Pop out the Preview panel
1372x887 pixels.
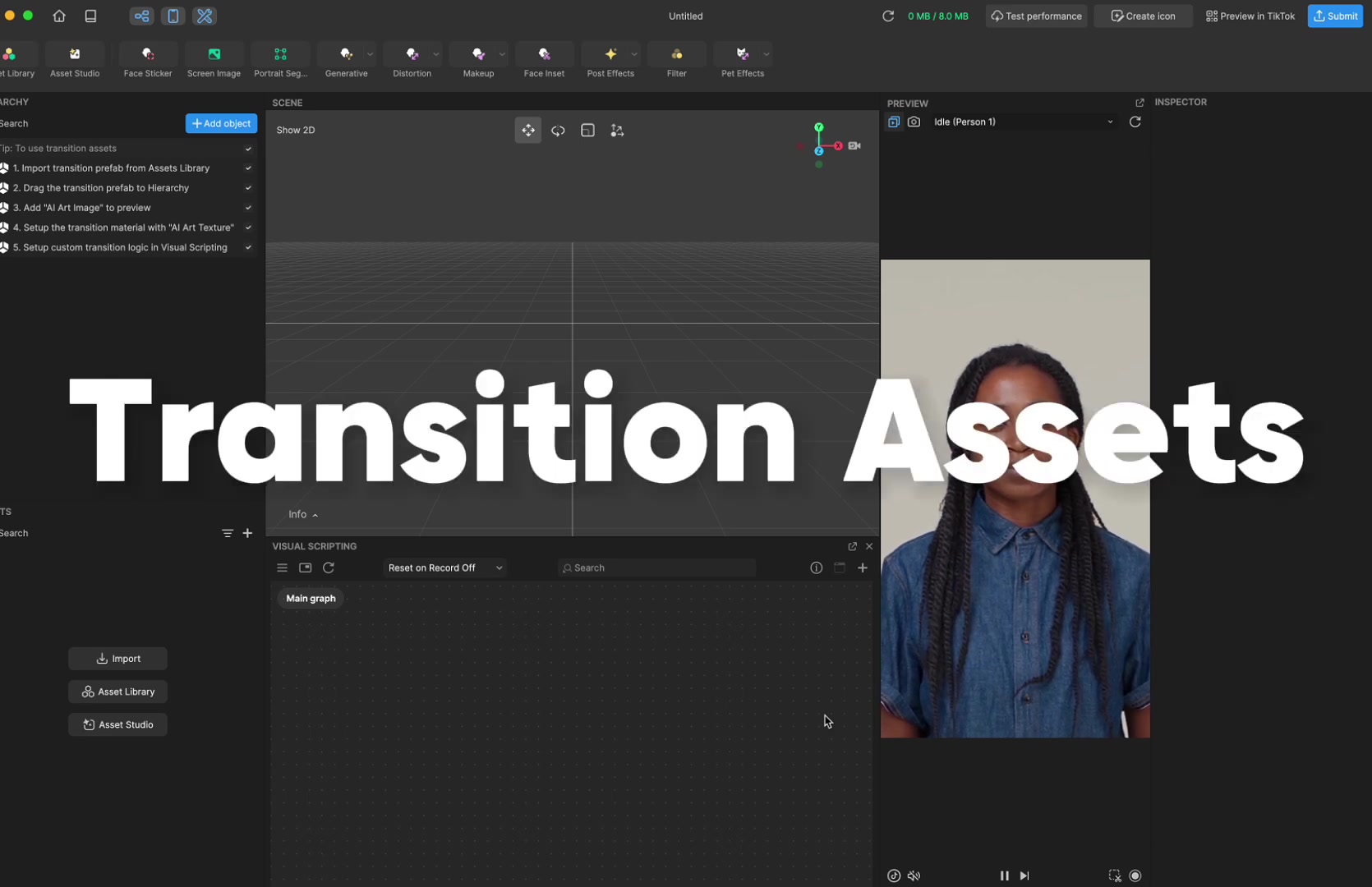pyautogui.click(x=1139, y=103)
